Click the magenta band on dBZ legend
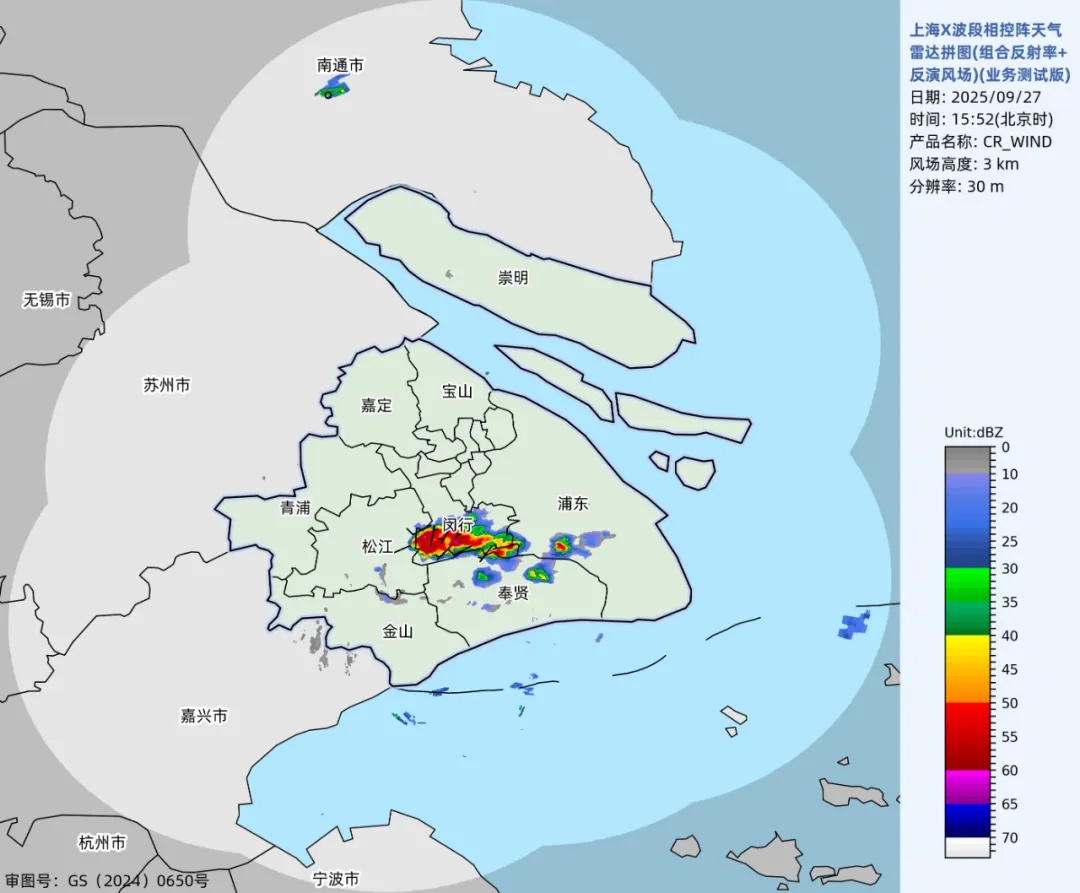The height and width of the screenshot is (893, 1080). click(968, 786)
